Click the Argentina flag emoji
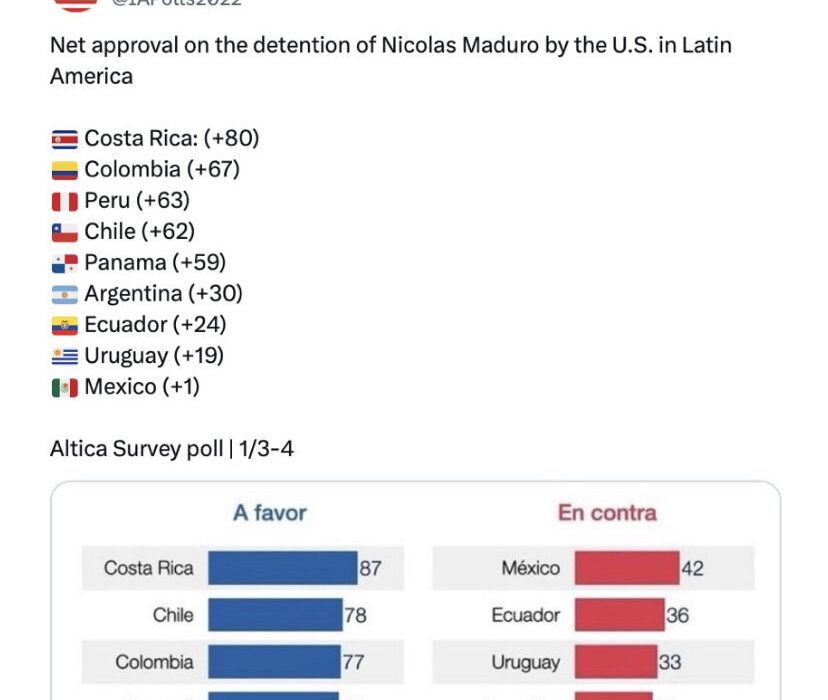This screenshot has height=700, width=828. tap(64, 294)
